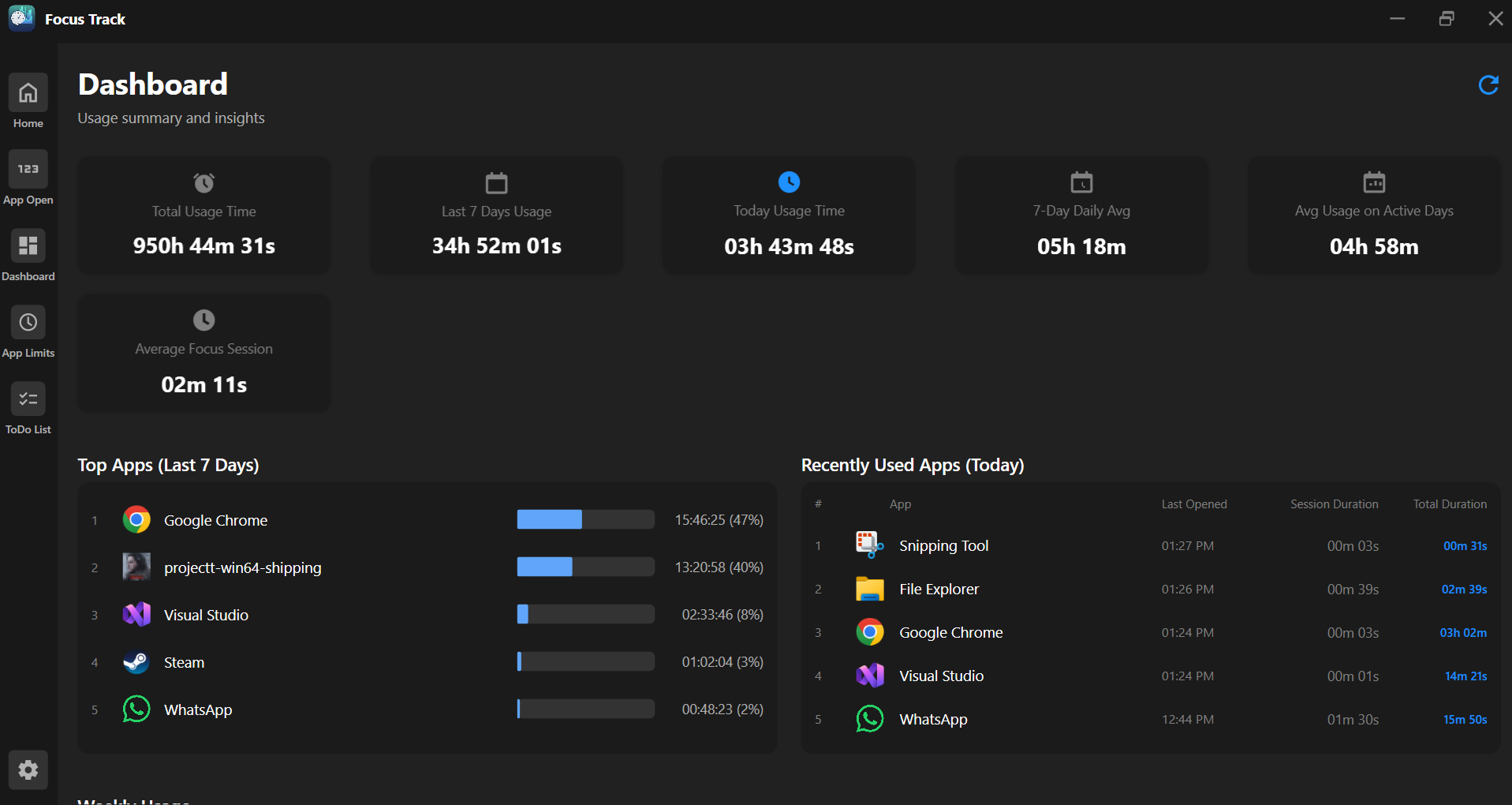Click the Visual Studio usage bar

click(586, 614)
